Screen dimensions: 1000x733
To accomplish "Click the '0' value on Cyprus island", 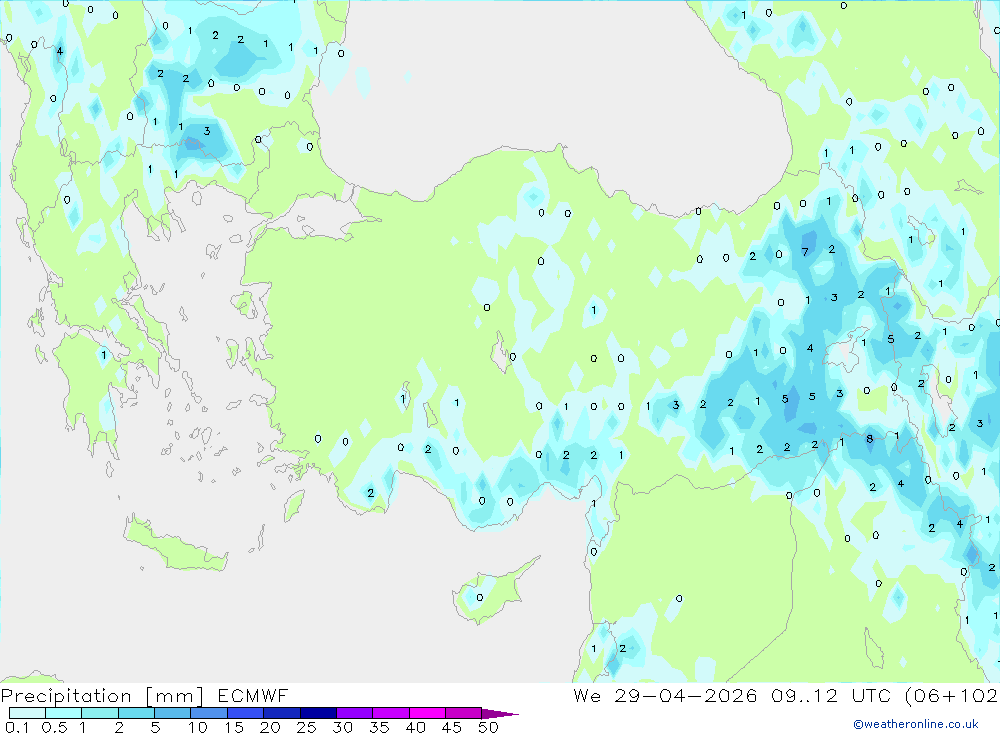I will coord(480,598).
